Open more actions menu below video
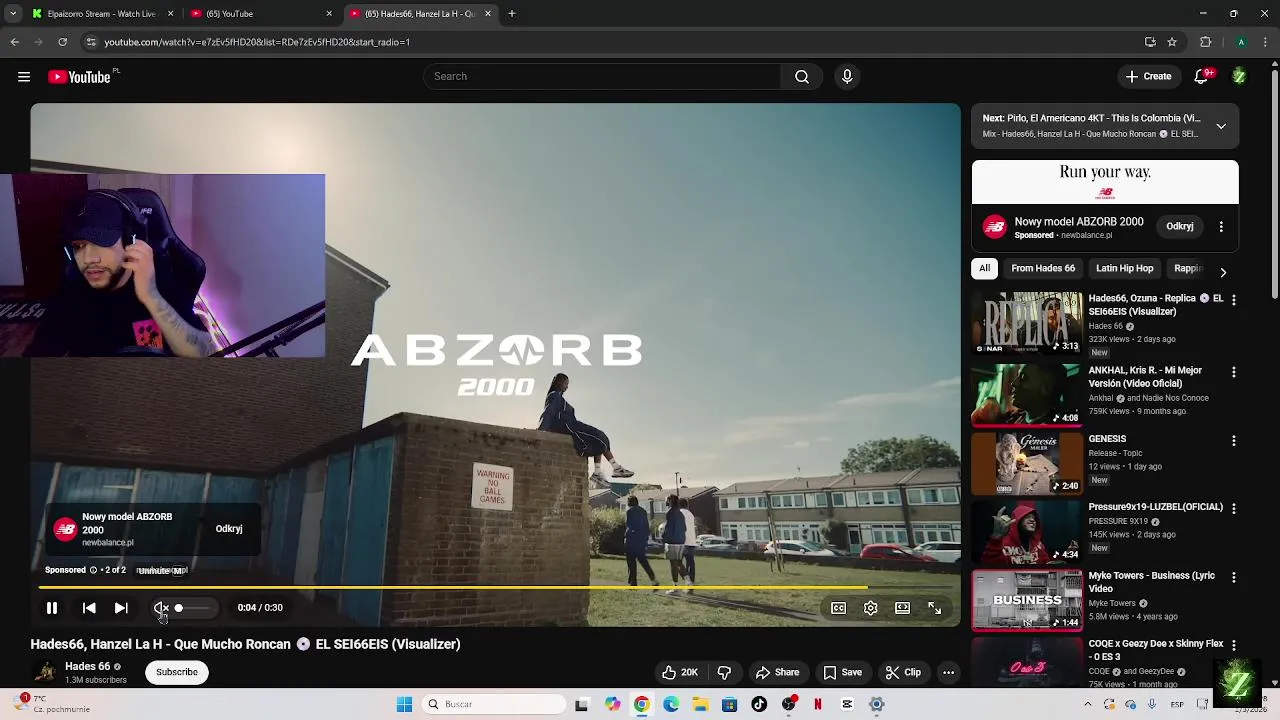Image resolution: width=1280 pixels, height=720 pixels. coord(948,673)
